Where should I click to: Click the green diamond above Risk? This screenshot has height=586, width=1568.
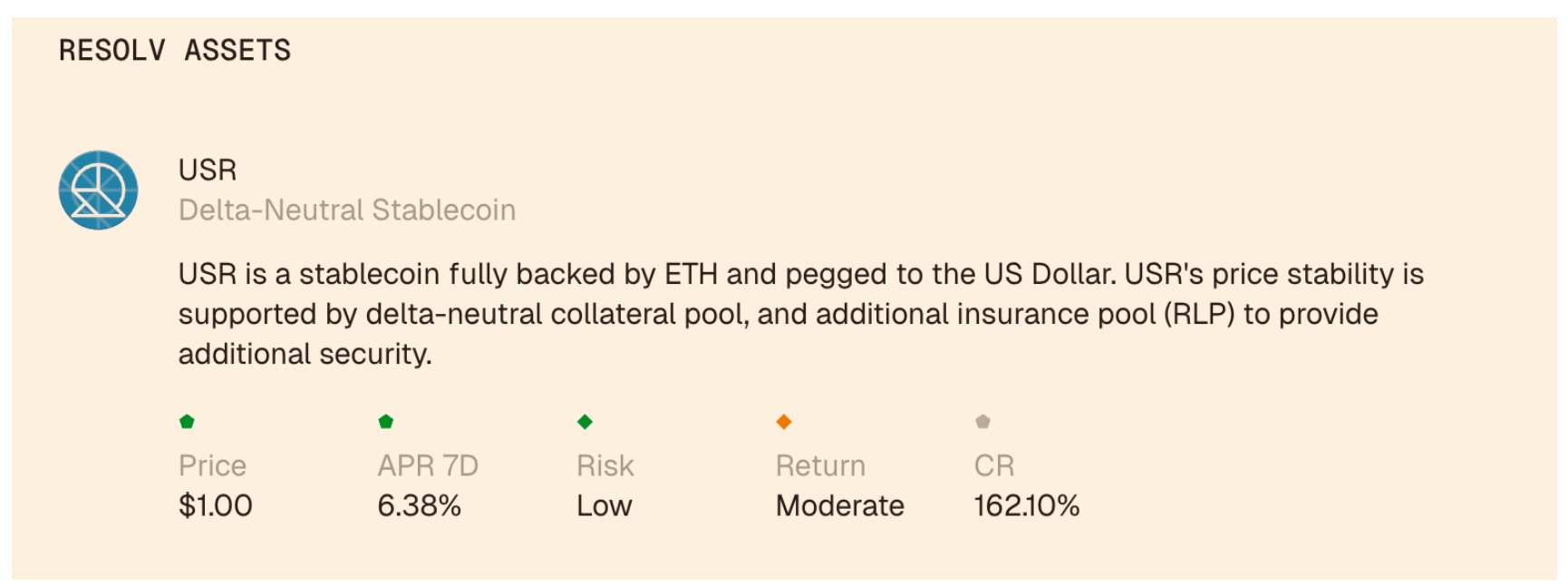click(585, 421)
